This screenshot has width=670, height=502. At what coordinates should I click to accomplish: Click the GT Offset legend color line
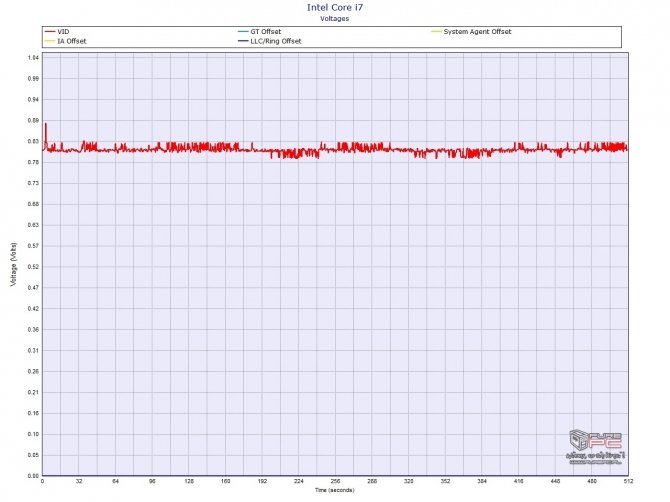pyautogui.click(x=243, y=32)
